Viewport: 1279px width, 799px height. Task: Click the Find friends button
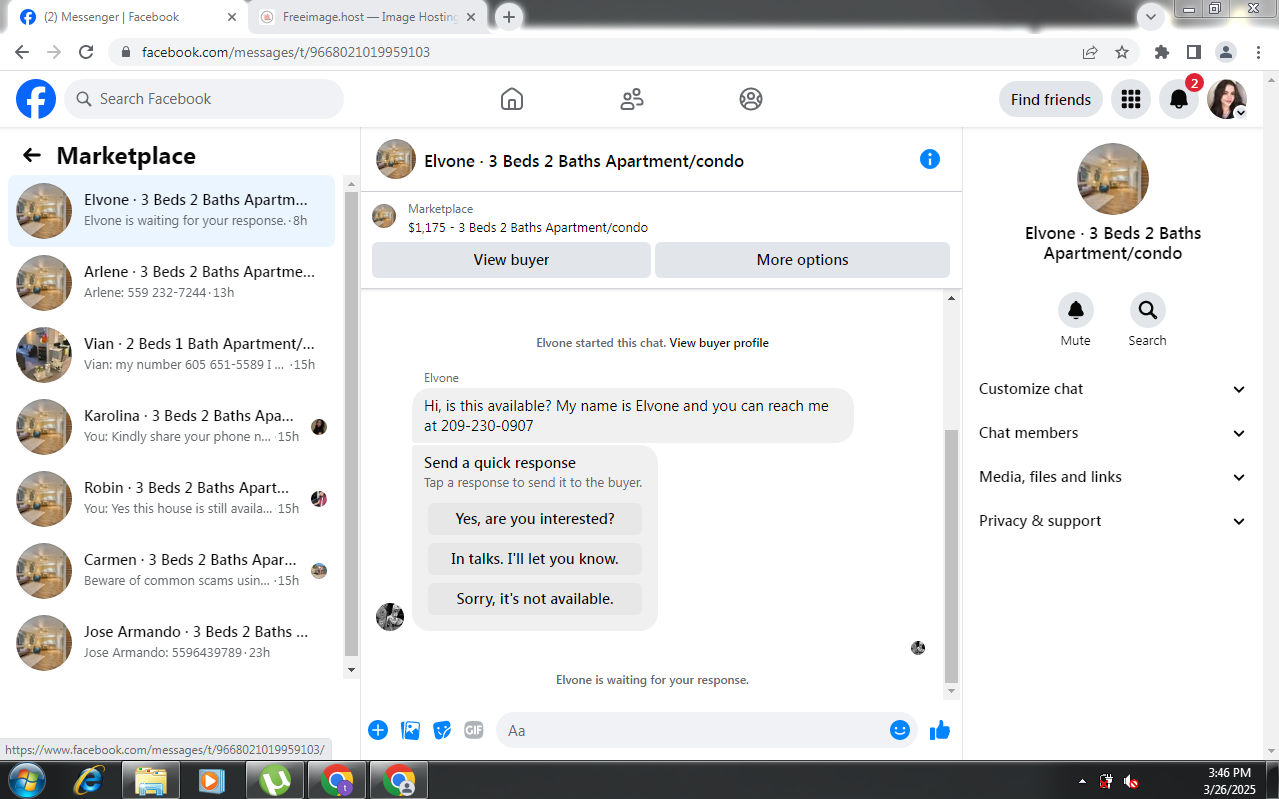pos(1051,99)
